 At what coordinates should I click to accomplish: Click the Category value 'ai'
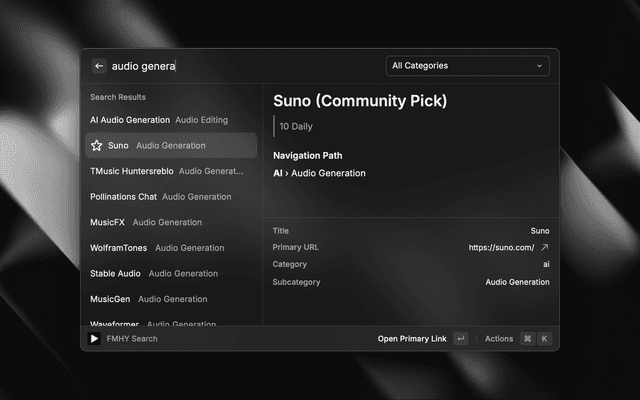click(x=546, y=264)
